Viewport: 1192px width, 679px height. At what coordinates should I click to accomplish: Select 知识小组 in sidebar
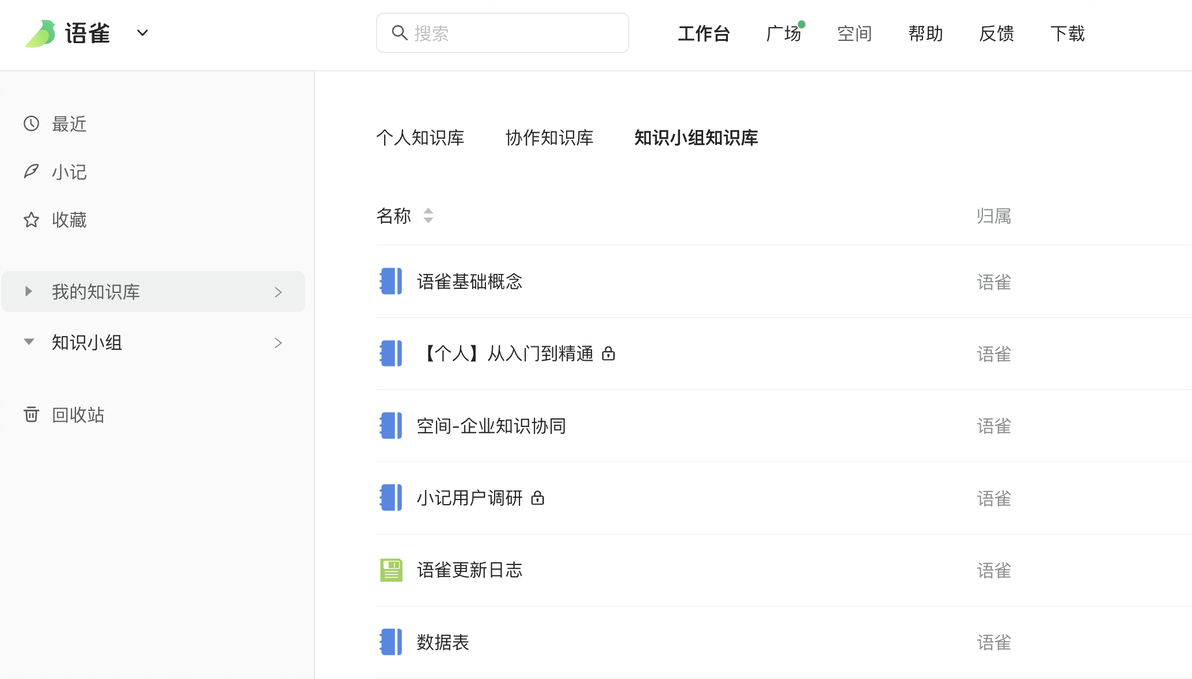click(x=87, y=343)
